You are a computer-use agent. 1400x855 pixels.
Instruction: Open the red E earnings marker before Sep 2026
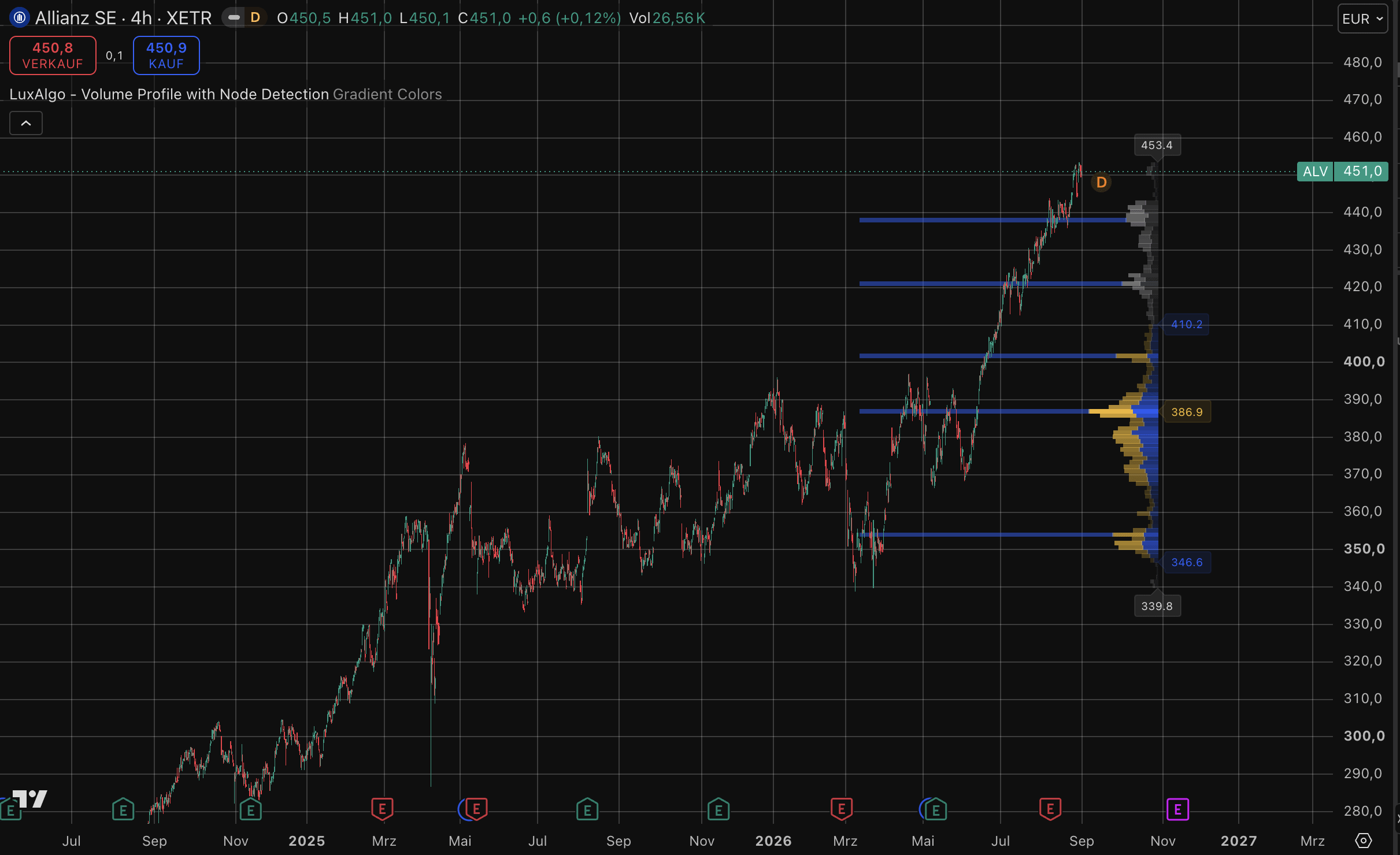click(x=1050, y=809)
